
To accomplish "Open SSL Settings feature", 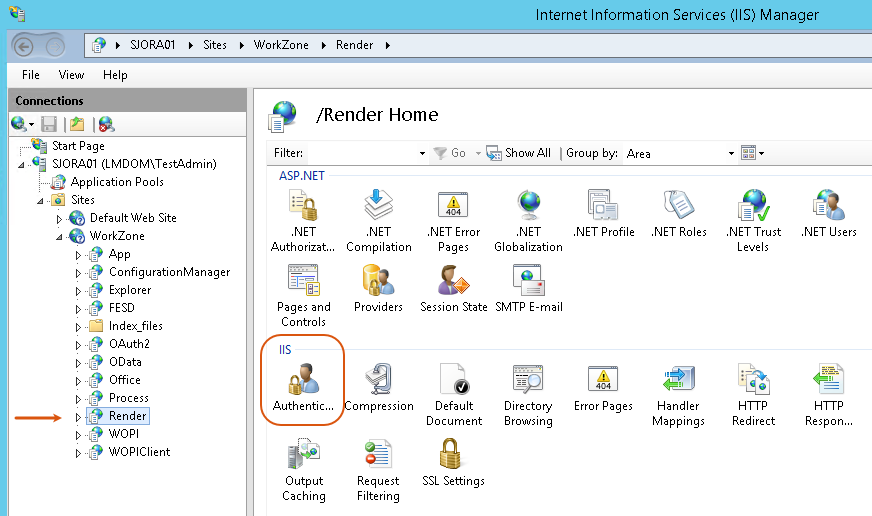I will 453,463.
